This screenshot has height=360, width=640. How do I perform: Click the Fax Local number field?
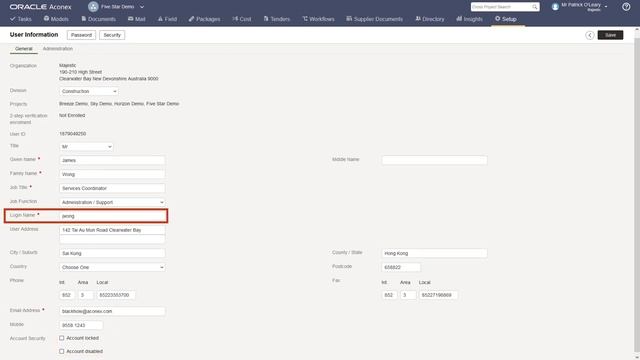[x=438, y=295]
